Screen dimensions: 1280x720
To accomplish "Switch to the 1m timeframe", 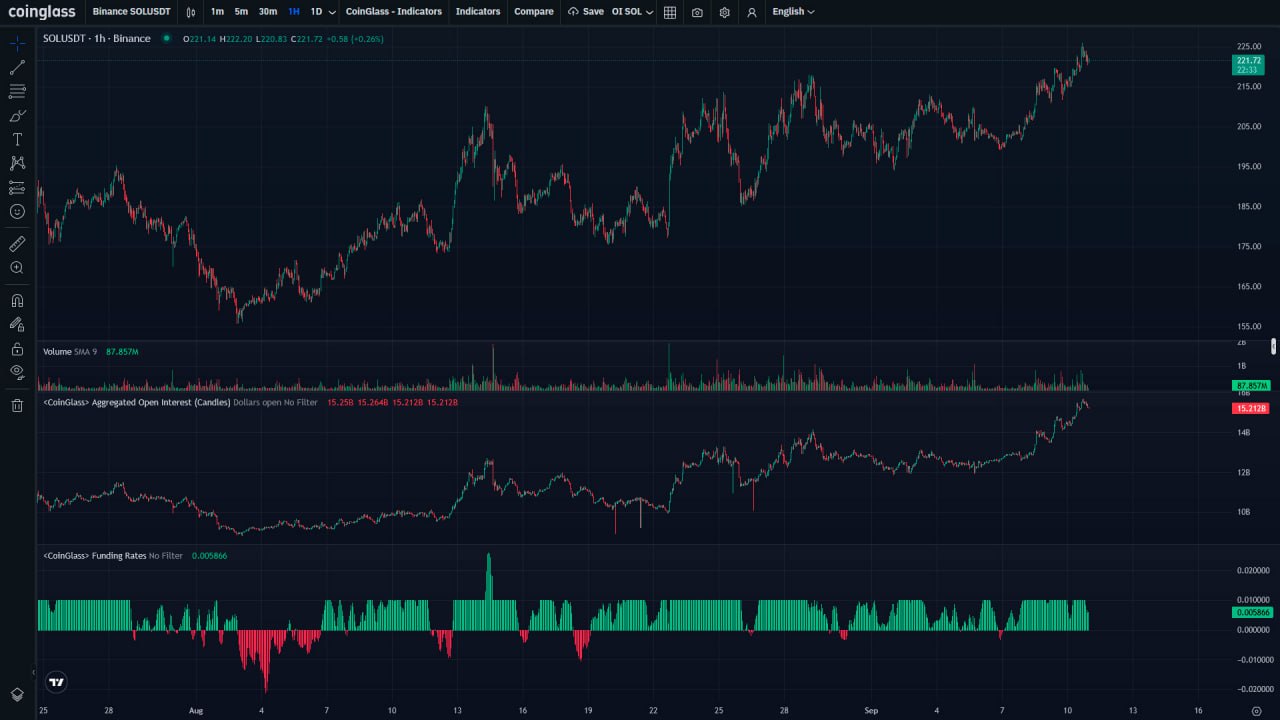I will tap(217, 12).
